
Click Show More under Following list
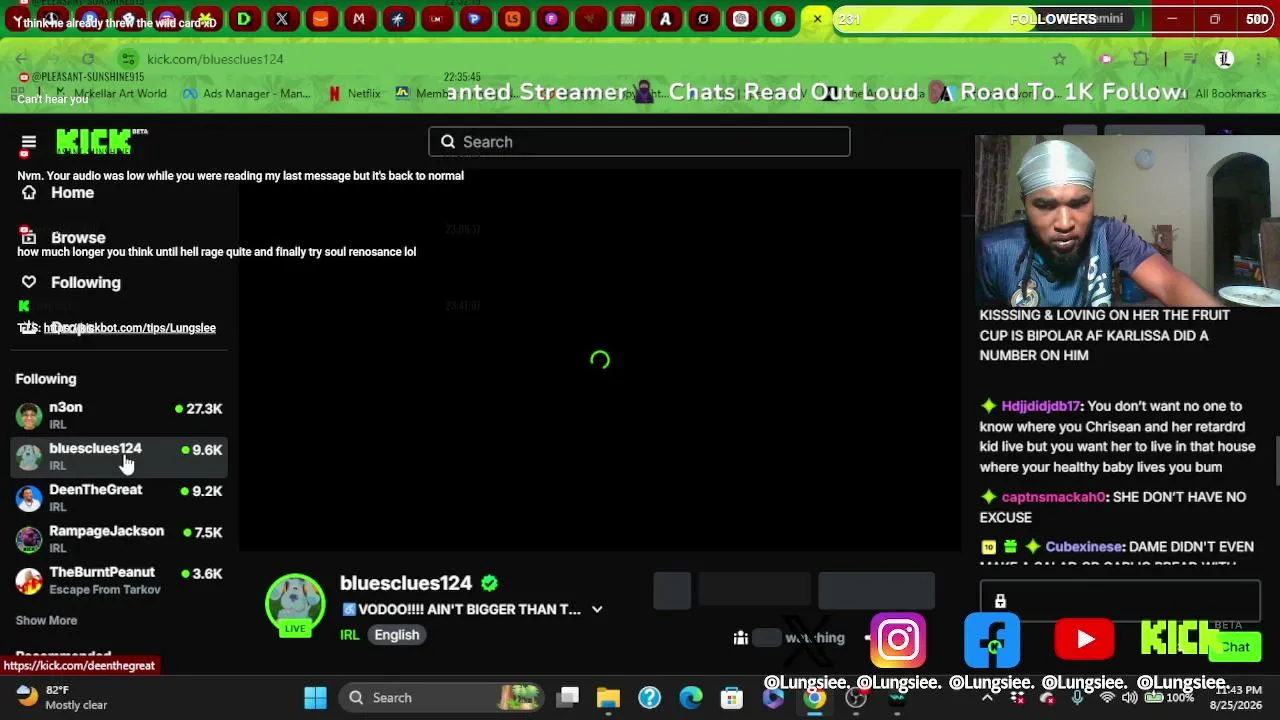(46, 621)
